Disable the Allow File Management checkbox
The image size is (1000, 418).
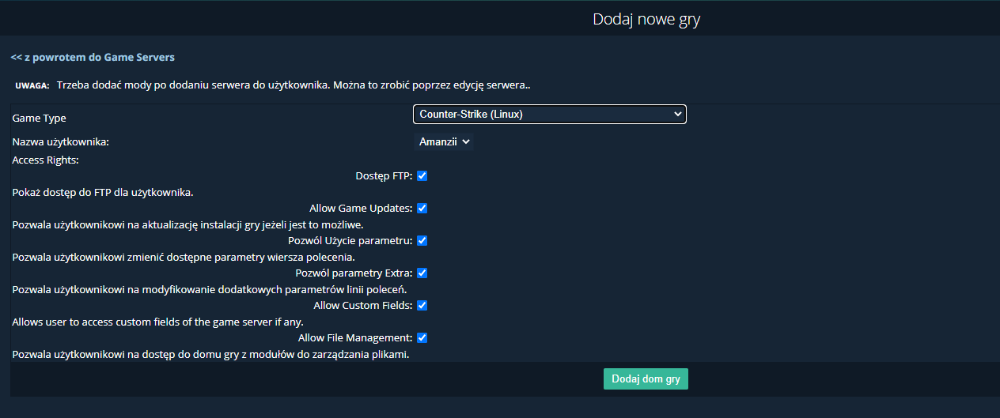click(x=422, y=338)
